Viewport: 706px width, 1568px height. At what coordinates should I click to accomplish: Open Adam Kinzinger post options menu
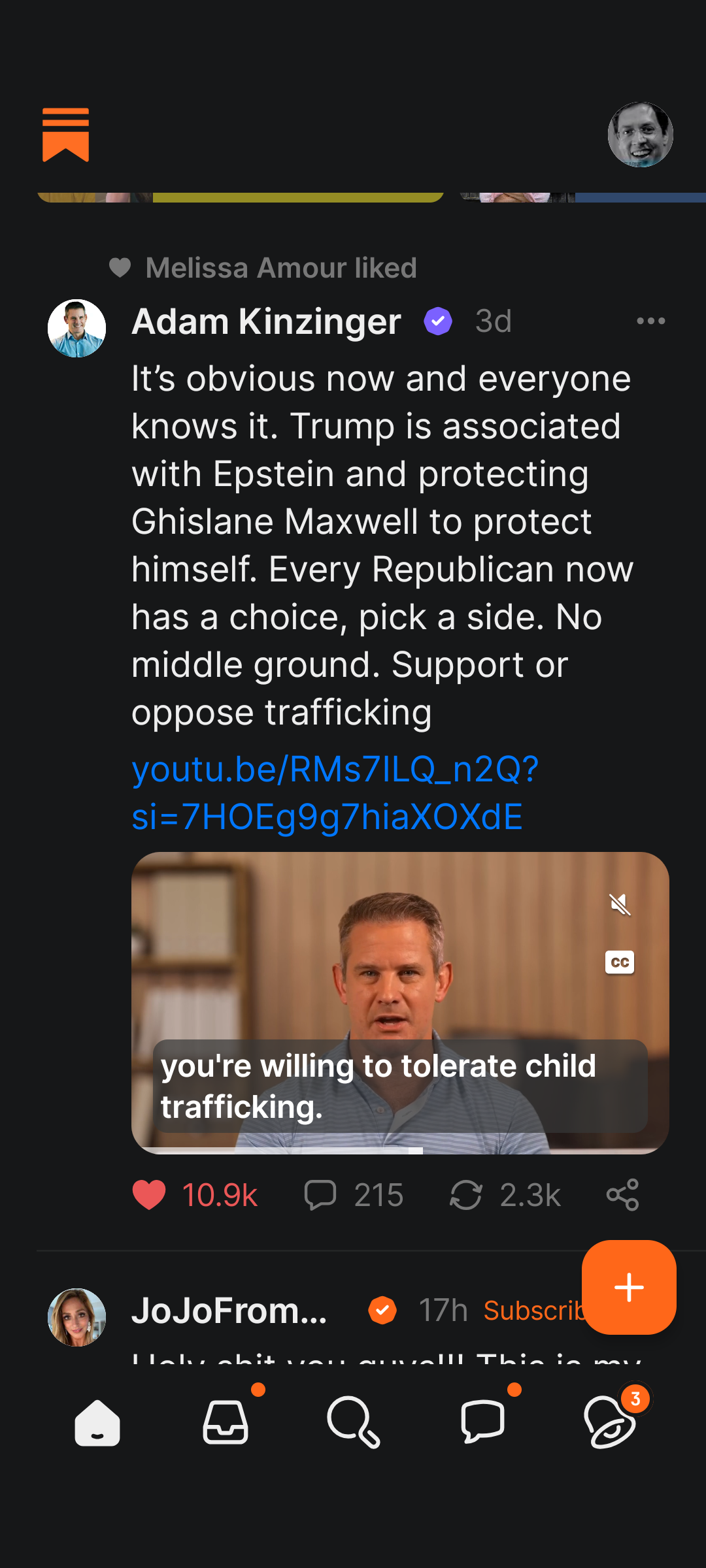click(650, 321)
